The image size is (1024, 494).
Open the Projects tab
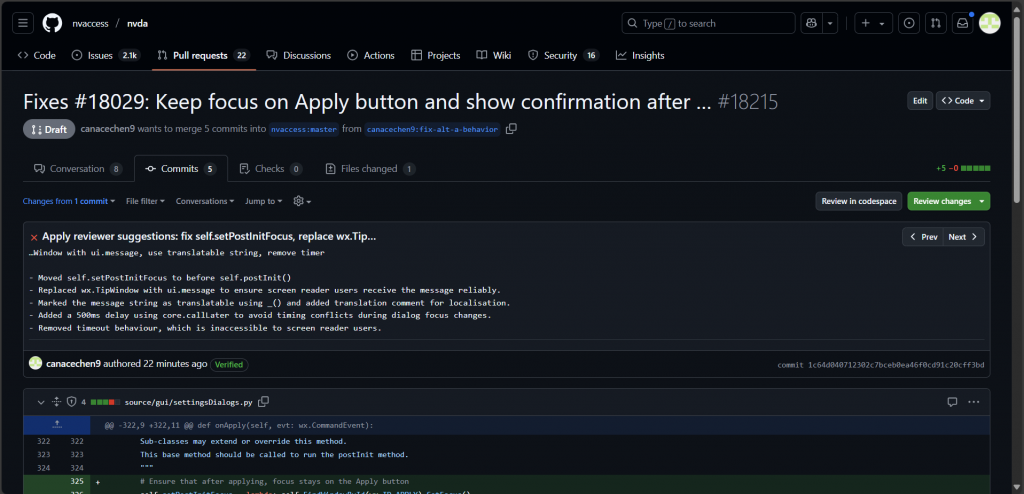(x=436, y=56)
